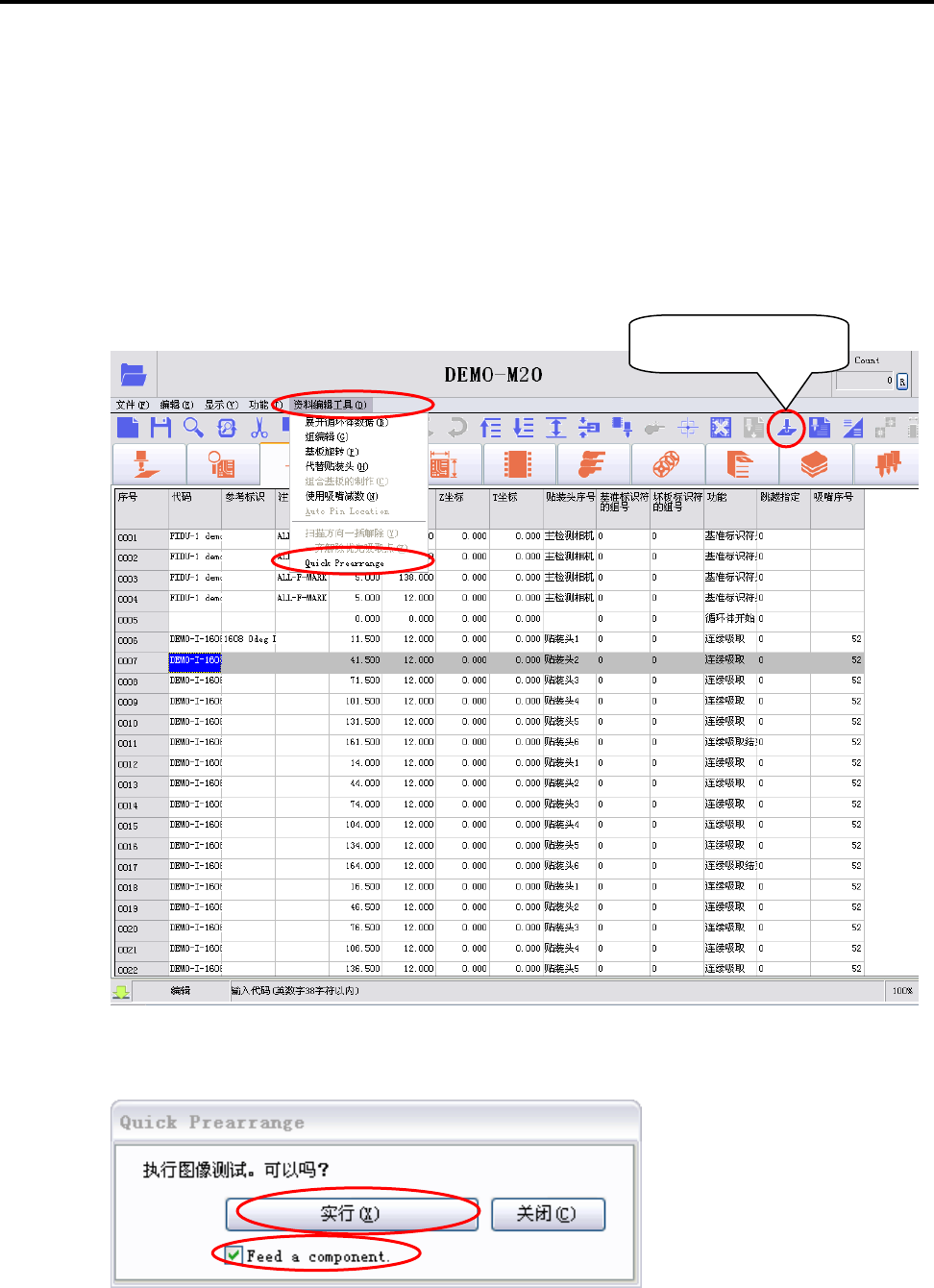
Task: Select 使用吸嘴减数(N) menu entry
Action: tap(341, 496)
